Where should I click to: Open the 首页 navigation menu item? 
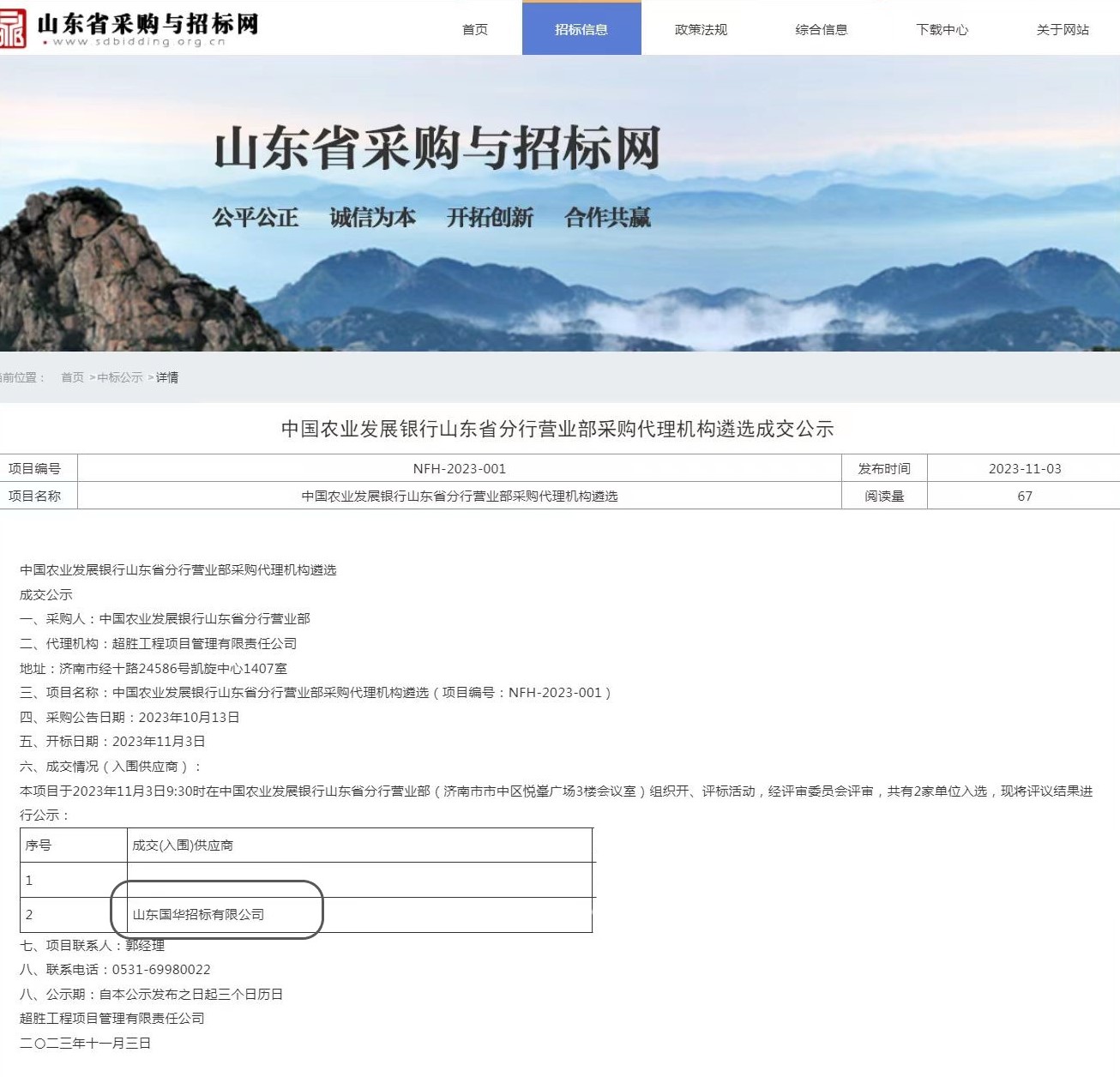click(474, 30)
